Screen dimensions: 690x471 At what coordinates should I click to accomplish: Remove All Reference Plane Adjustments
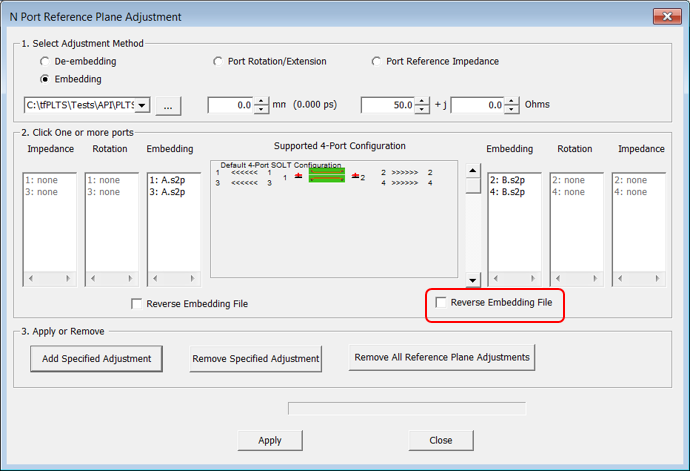point(443,357)
